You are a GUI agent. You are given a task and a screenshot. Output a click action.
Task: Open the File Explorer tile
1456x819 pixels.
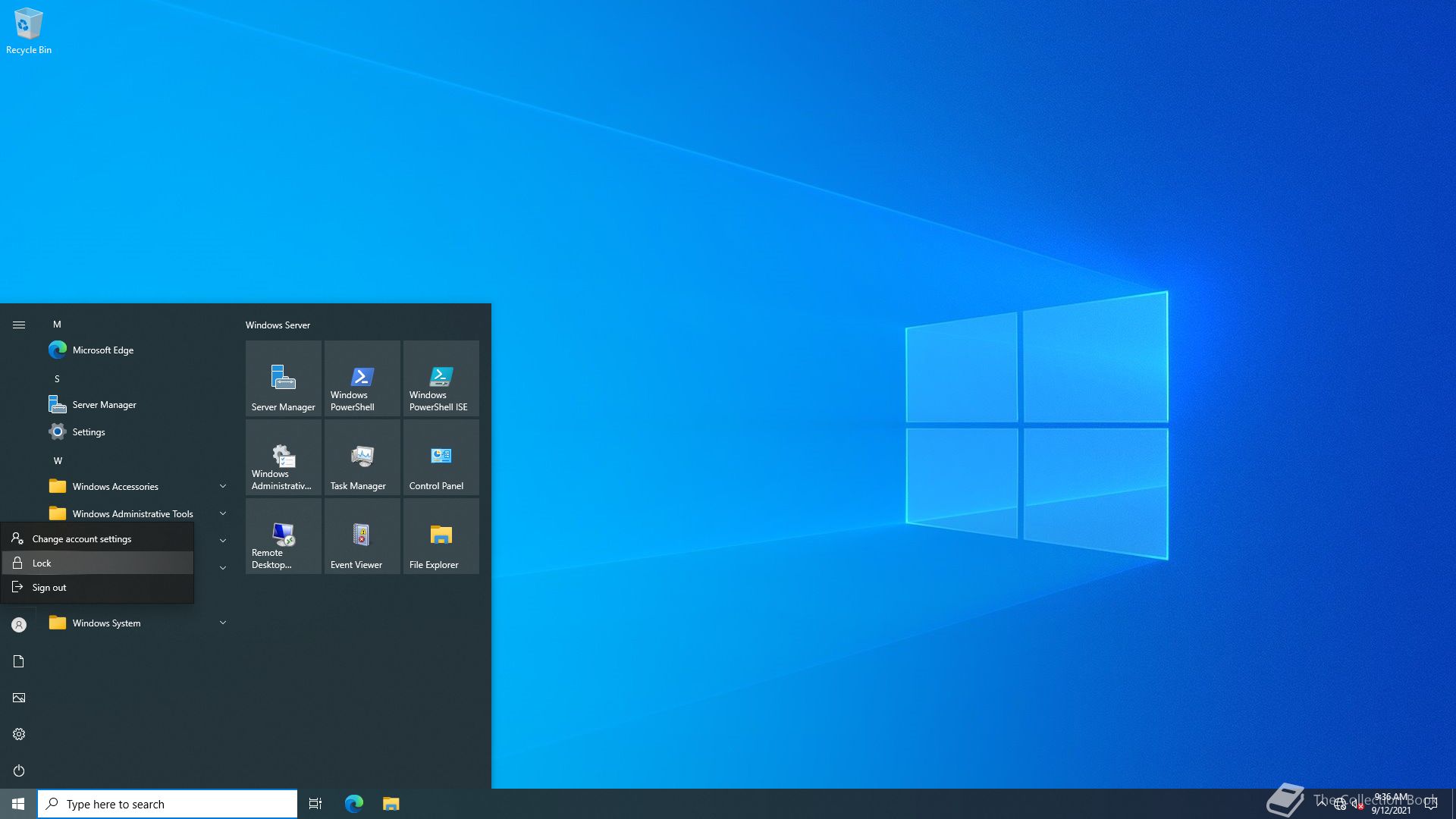441,536
